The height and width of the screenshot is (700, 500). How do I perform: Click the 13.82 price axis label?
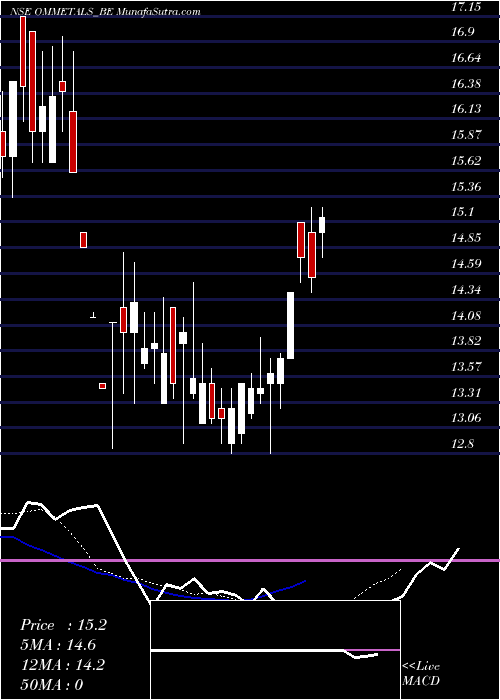click(466, 341)
